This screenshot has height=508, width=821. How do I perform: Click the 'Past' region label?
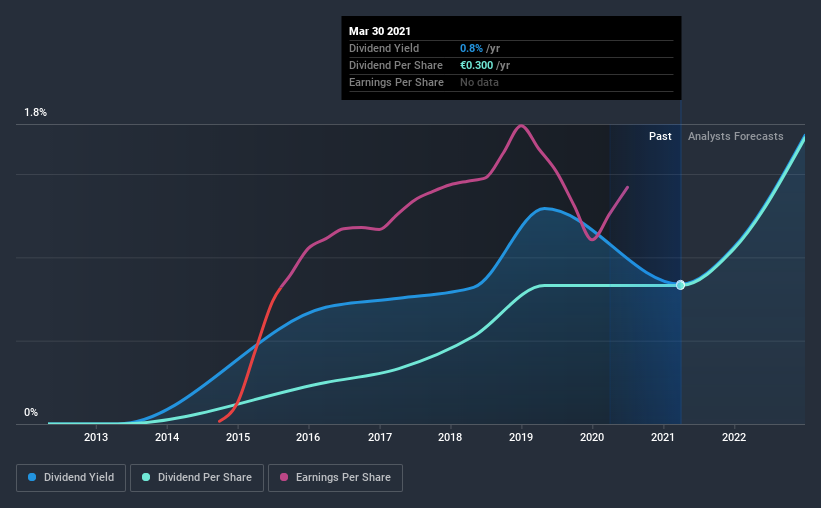(660, 136)
